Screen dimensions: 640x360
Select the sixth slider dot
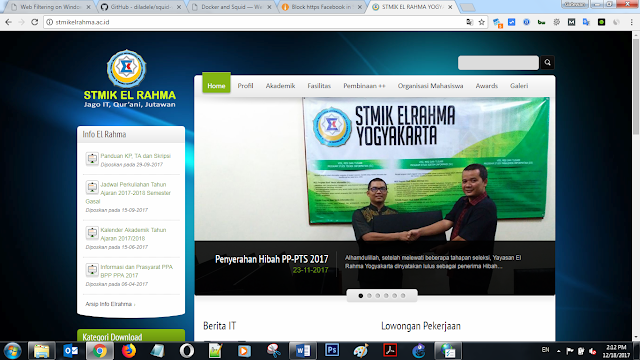coord(403,296)
